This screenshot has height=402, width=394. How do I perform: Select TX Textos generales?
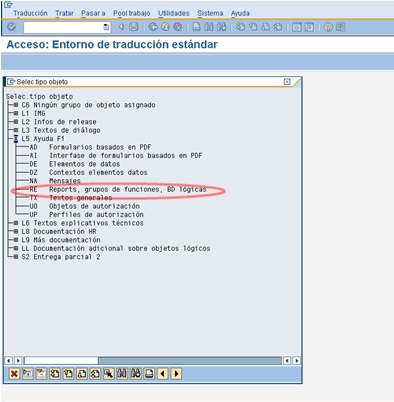pos(71,198)
